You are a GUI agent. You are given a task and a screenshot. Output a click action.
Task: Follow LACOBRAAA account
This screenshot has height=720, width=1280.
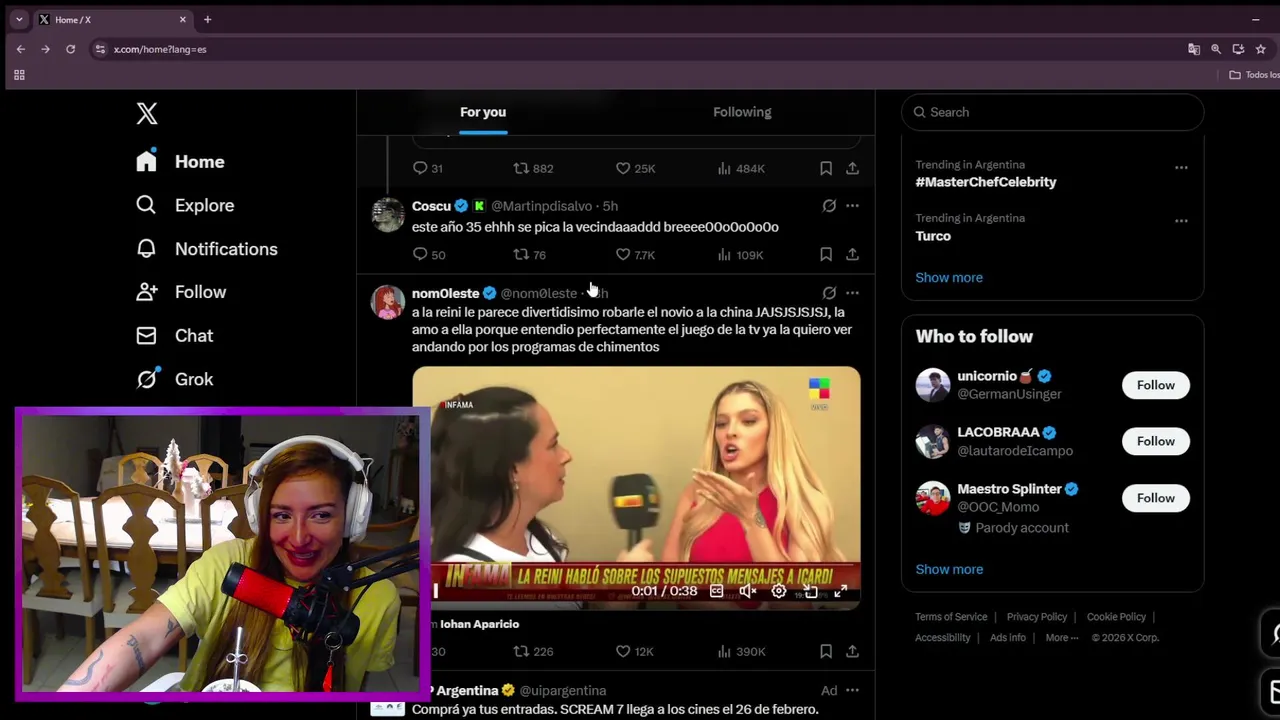(x=1155, y=441)
